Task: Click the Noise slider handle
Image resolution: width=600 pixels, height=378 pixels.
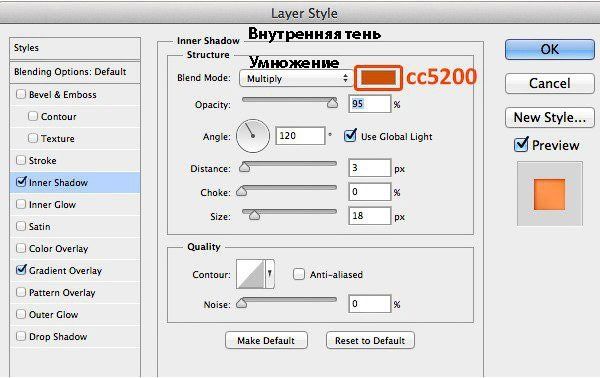Action: [x=241, y=303]
